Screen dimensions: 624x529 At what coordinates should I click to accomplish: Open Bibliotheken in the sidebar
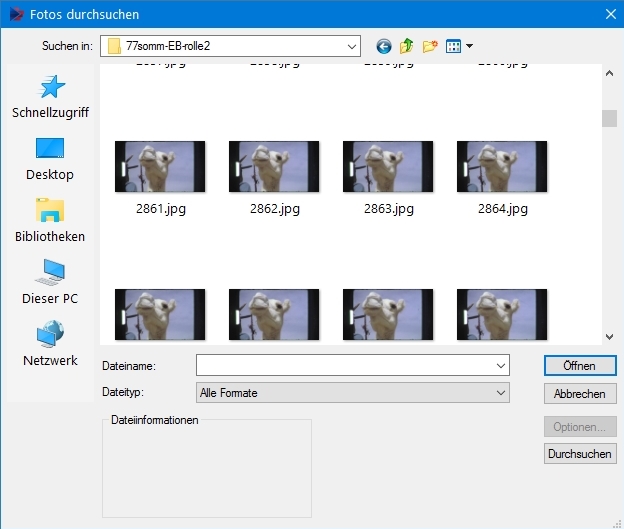click(50, 221)
